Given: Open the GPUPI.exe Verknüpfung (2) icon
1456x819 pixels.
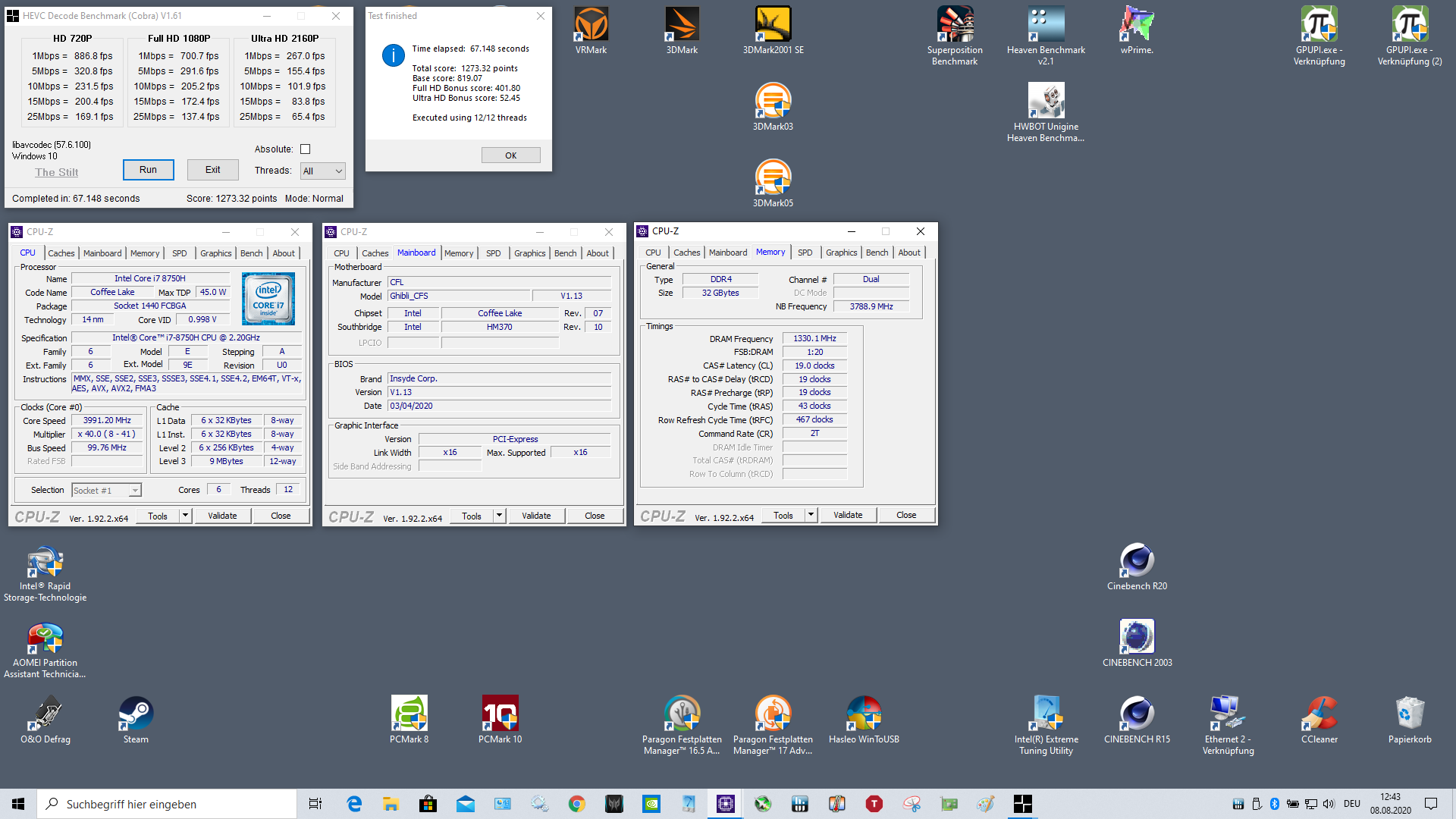Looking at the screenshot, I should [x=1410, y=36].
